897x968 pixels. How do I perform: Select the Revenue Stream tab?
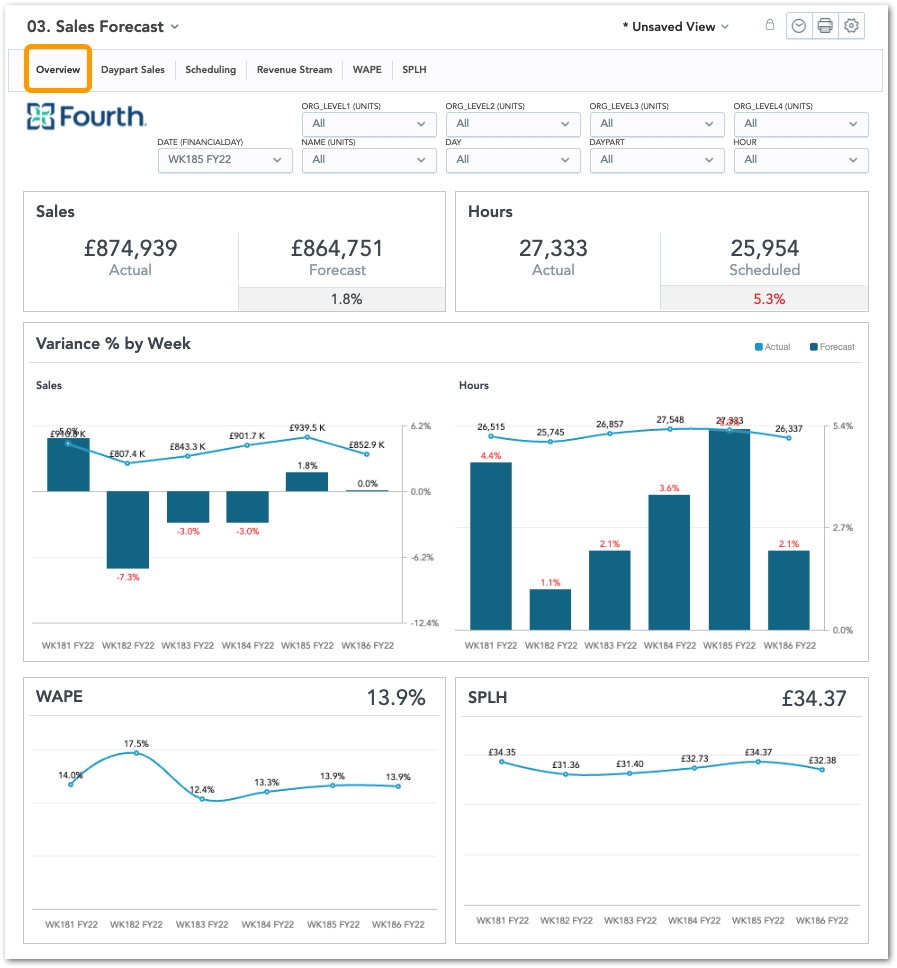(294, 70)
